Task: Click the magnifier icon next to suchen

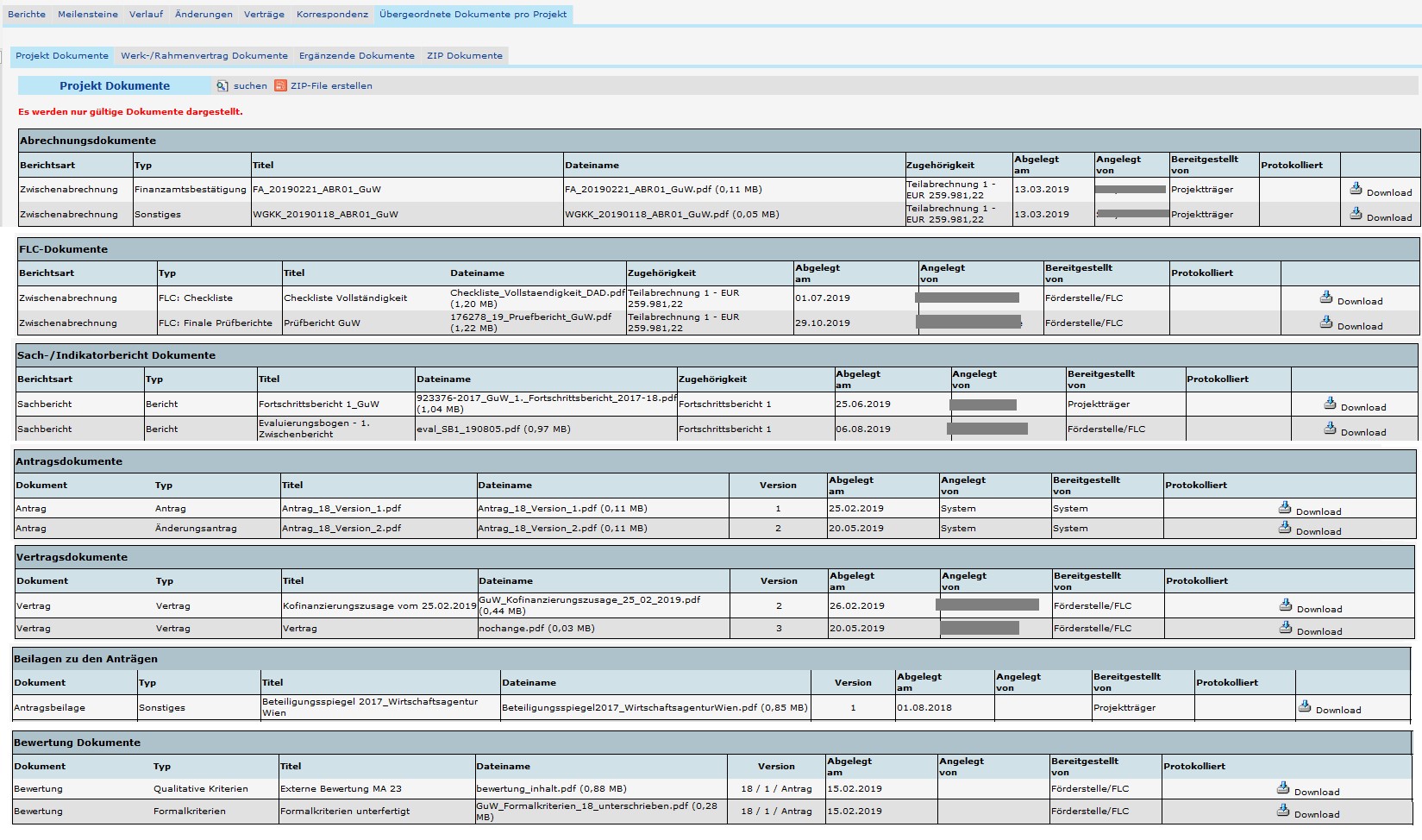Action: 222,86
